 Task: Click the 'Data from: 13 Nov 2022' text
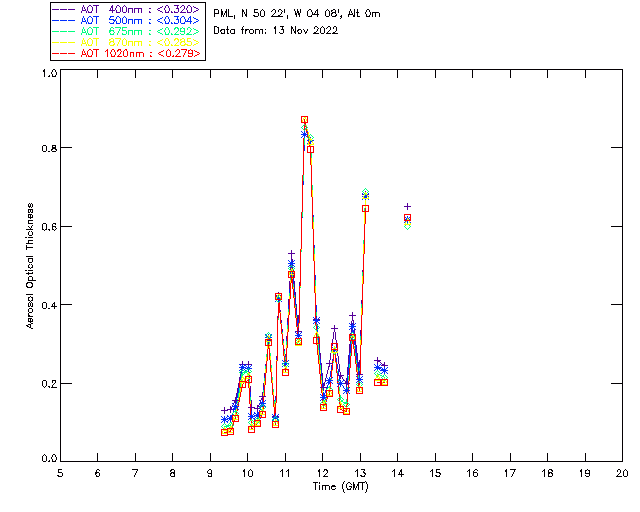tap(276, 31)
